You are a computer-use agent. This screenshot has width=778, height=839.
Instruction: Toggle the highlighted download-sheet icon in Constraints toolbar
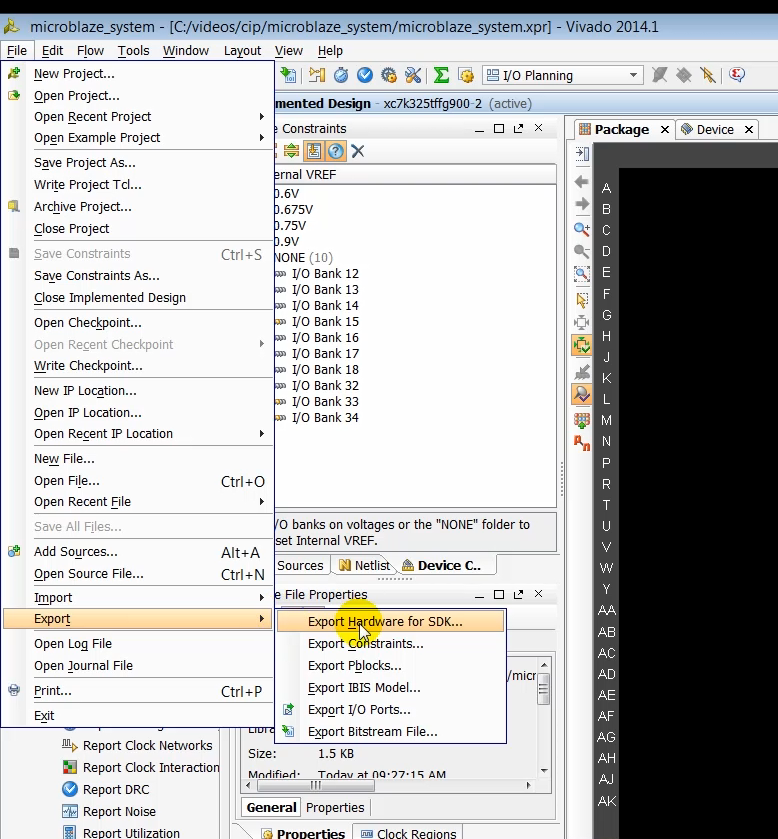coord(314,151)
